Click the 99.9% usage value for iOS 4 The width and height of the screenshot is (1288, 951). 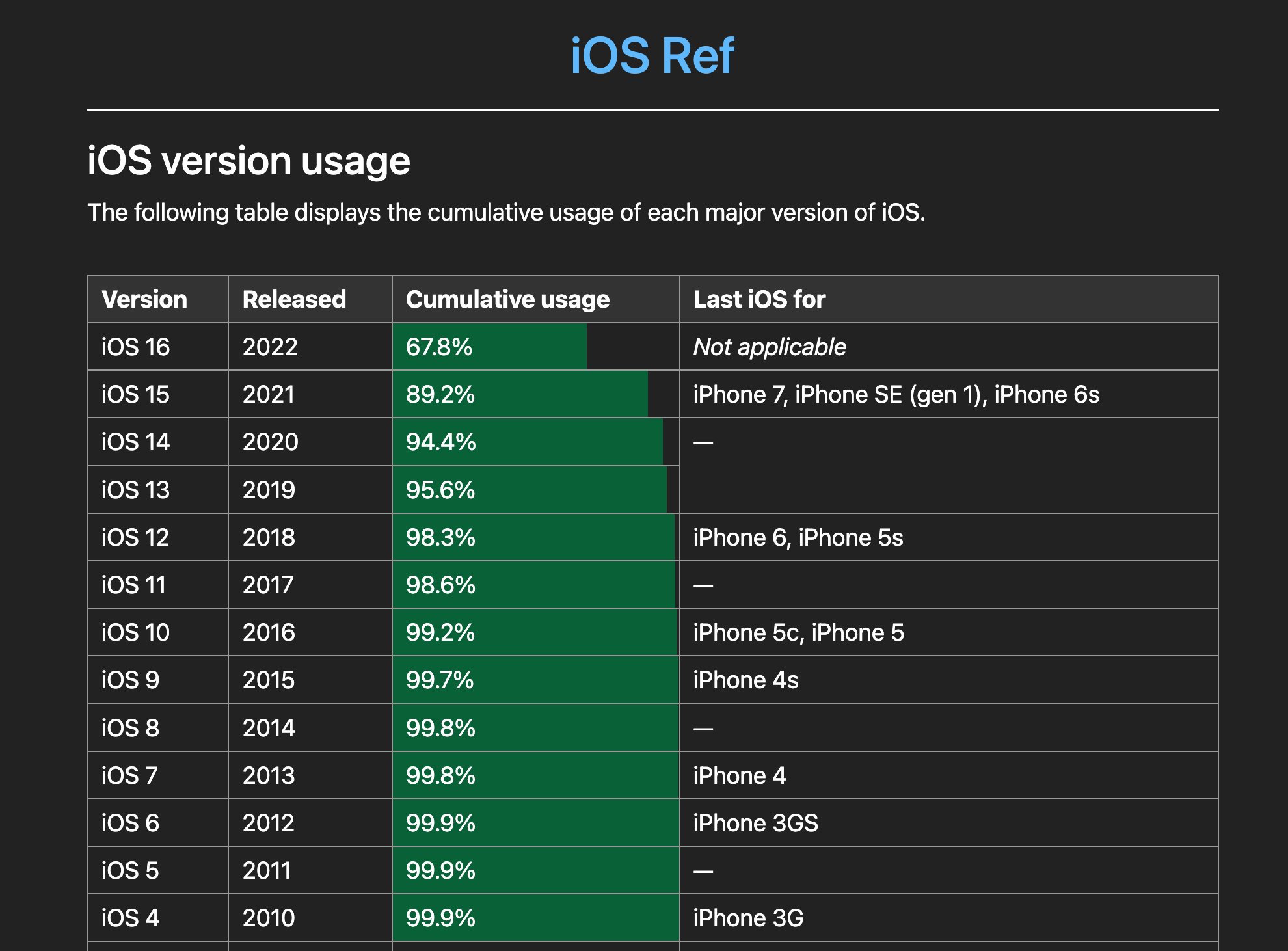pyautogui.click(x=440, y=918)
